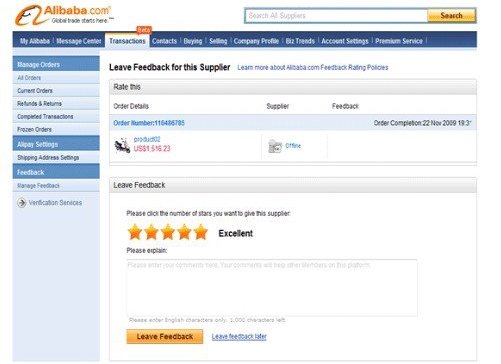Click the product02 motorcycle thumbnail
Screen dimensions: 501x364
point(122,145)
